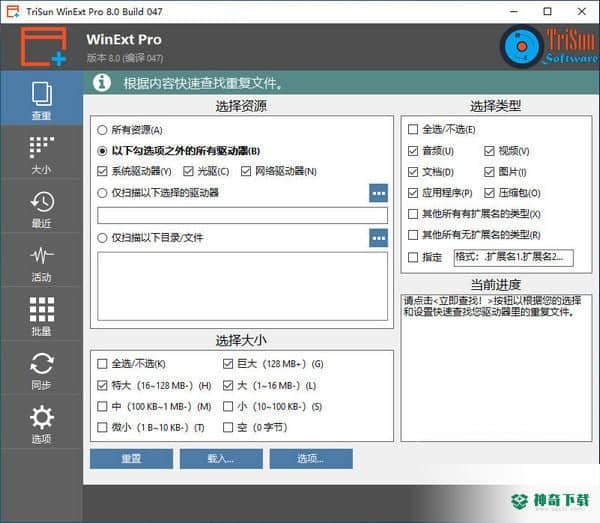Screen dimensions: 600x523
Task: Maximize the TriSun WinExt Pro window
Action: click(548, 11)
